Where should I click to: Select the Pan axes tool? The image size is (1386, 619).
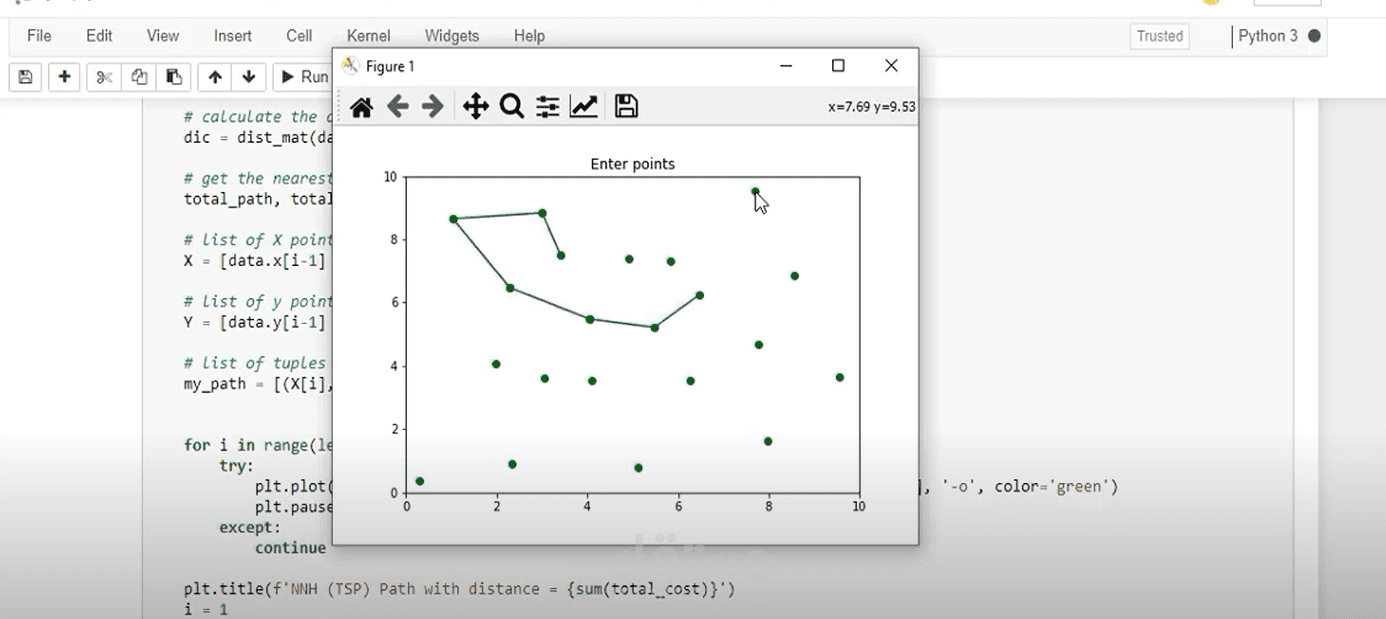476,106
